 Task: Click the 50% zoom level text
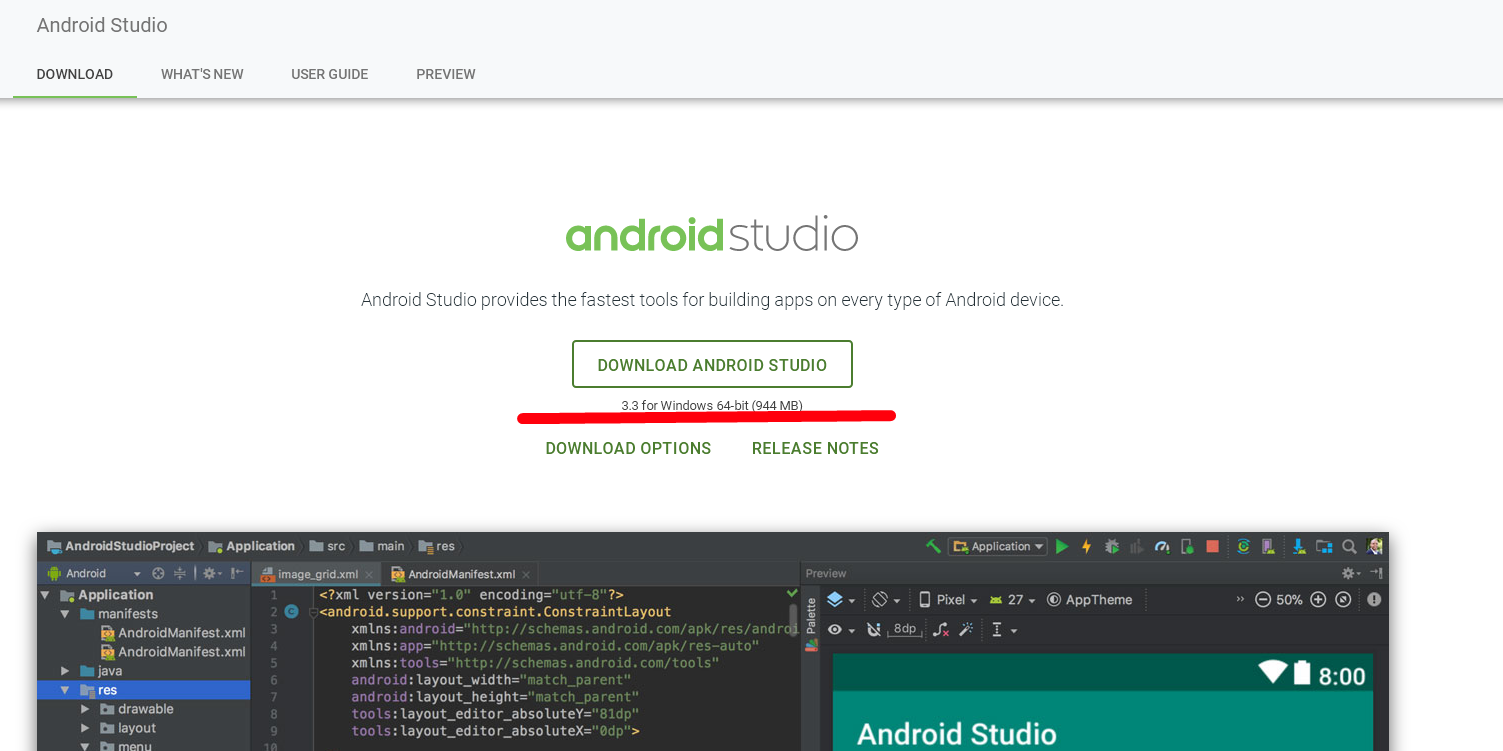[1290, 600]
